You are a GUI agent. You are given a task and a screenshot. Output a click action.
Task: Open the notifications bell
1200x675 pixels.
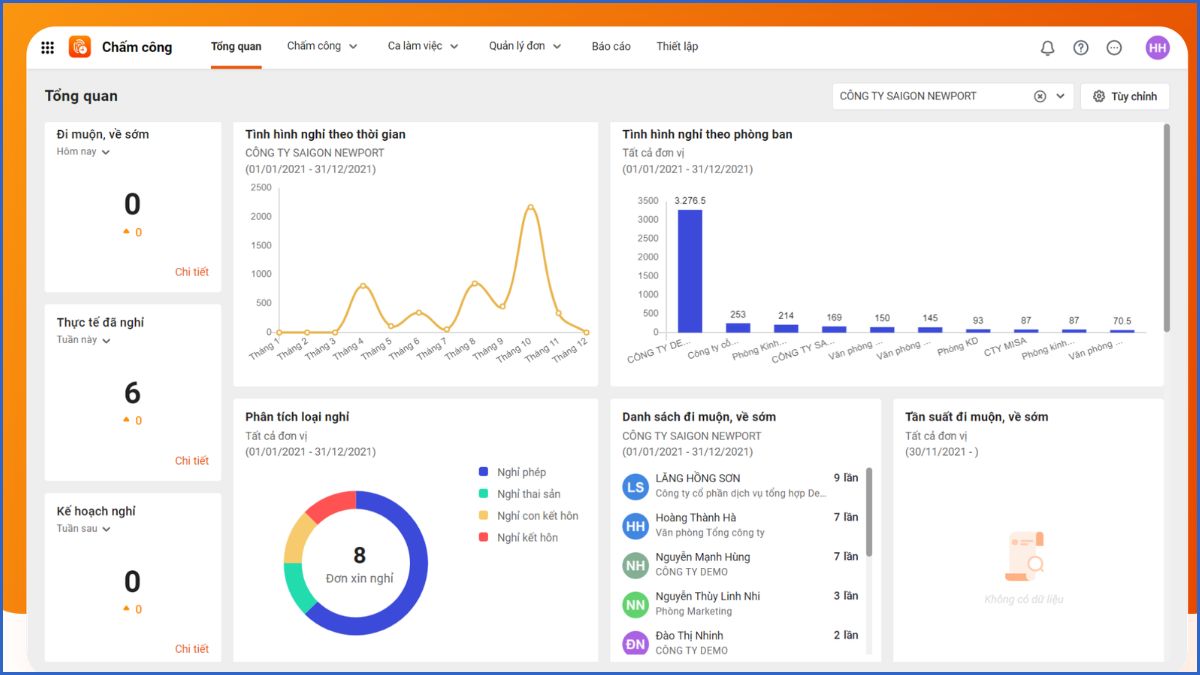(x=1048, y=47)
